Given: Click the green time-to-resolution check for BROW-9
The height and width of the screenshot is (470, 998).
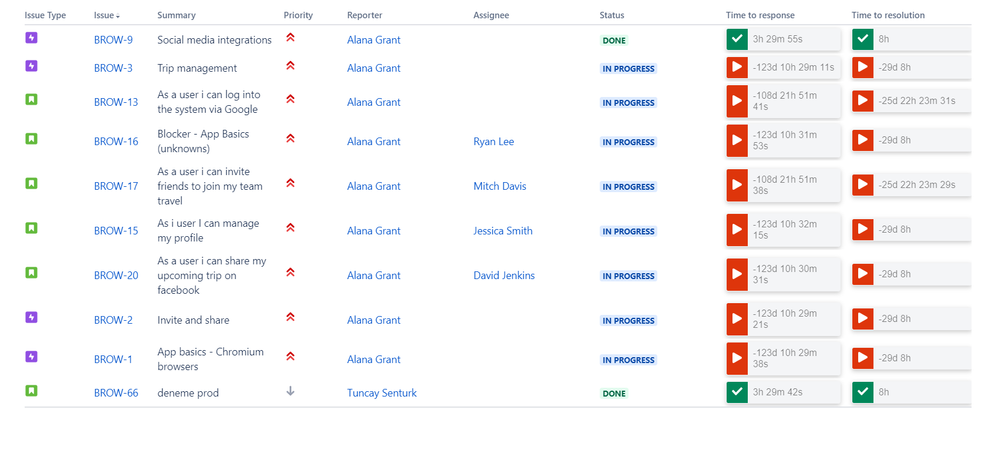Looking at the screenshot, I should pos(862,39).
